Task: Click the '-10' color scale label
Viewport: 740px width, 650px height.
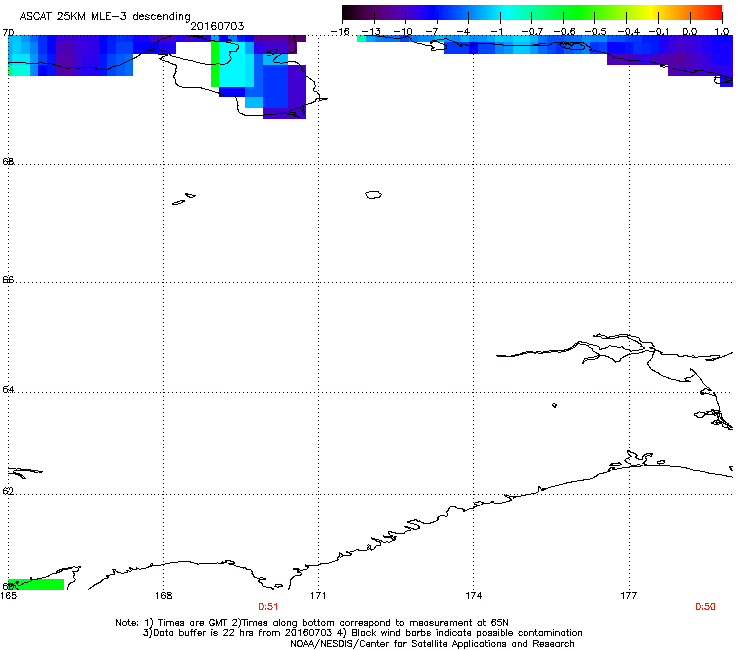Action: pyautogui.click(x=403, y=32)
